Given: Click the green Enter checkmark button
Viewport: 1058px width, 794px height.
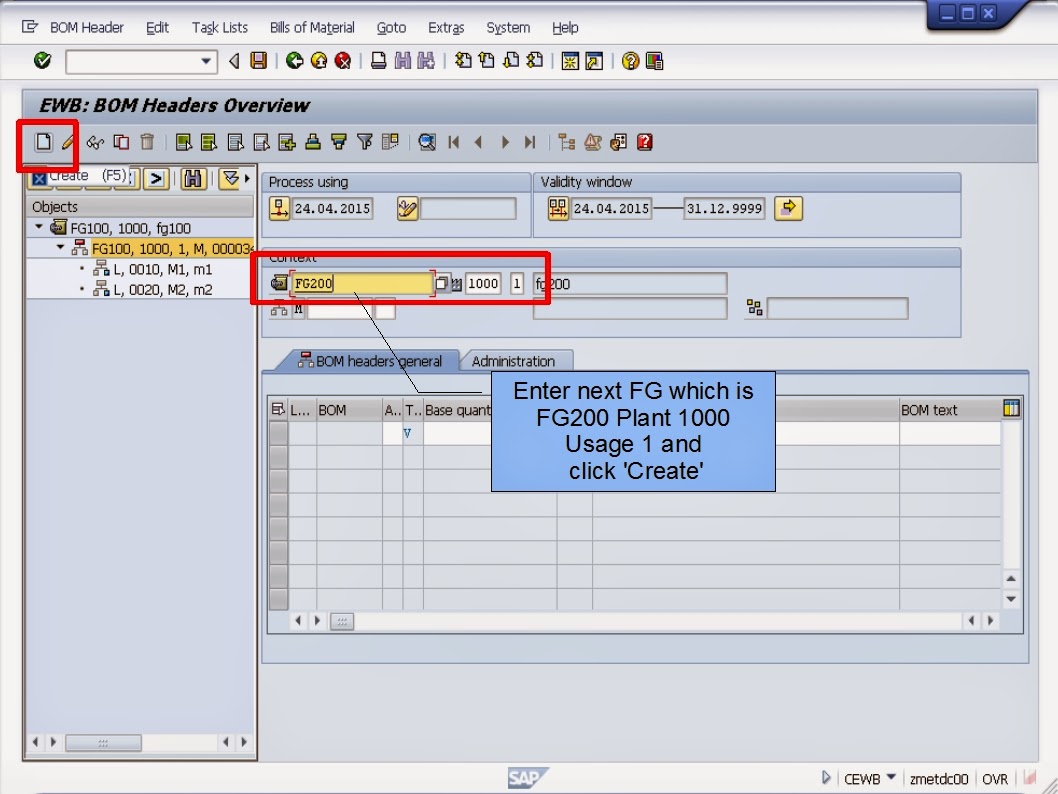Looking at the screenshot, I should pyautogui.click(x=42, y=61).
